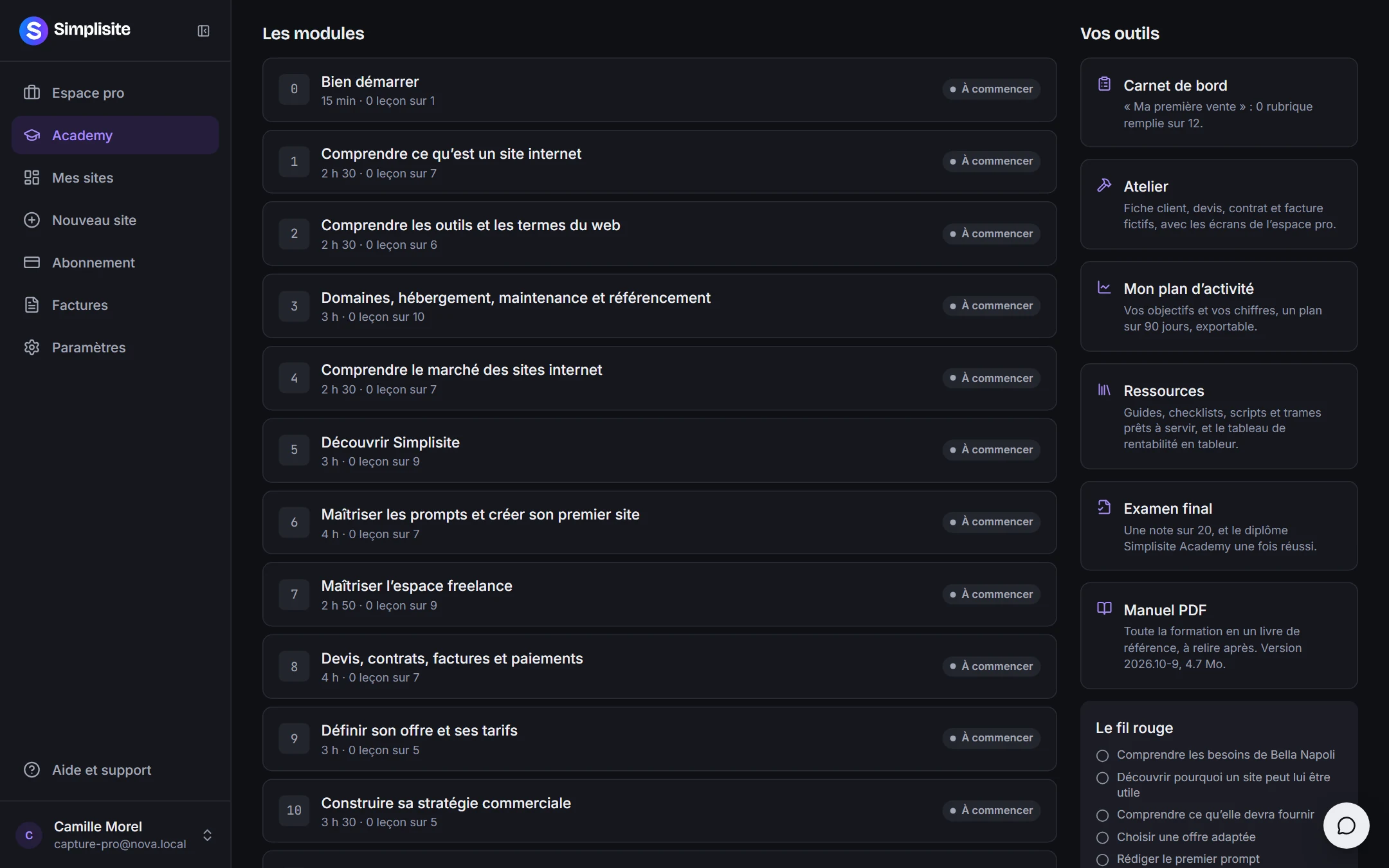Open 'Comprendre les outils et les termes du web'

point(659,234)
